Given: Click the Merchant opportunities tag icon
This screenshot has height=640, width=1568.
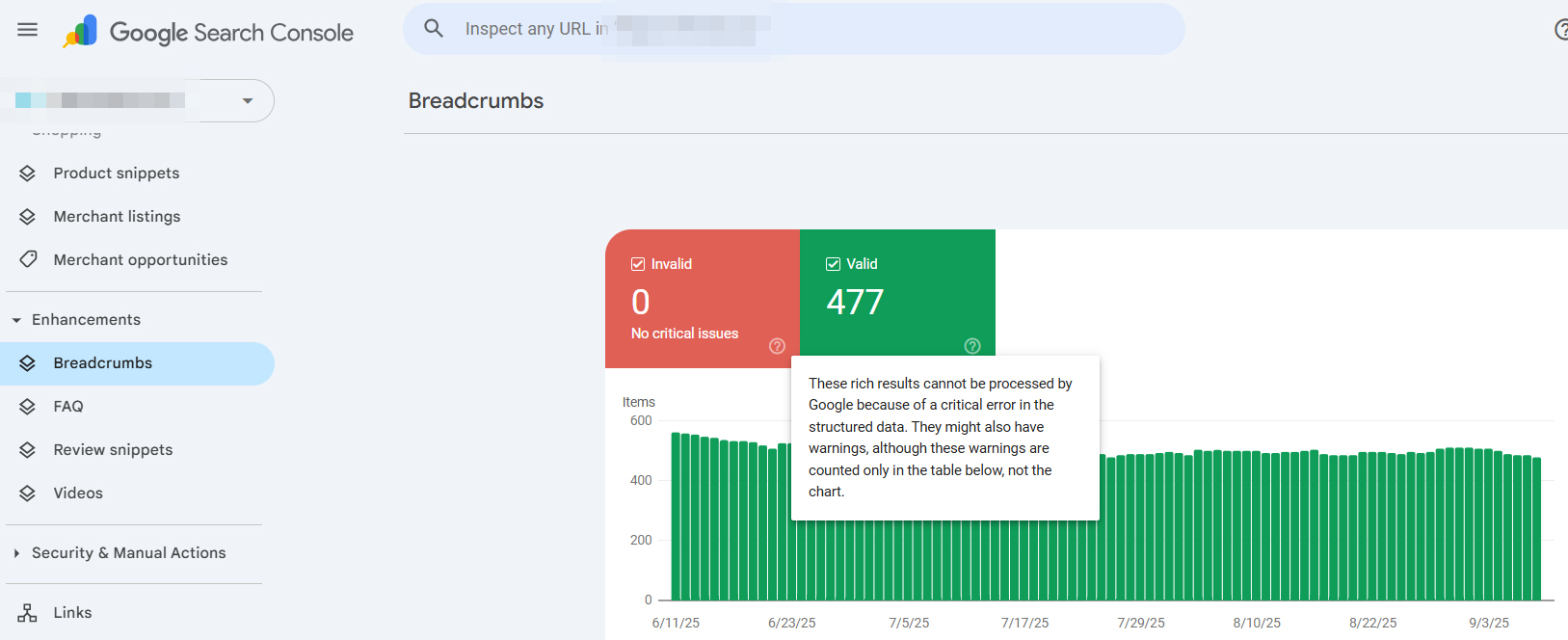Looking at the screenshot, I should click(28, 259).
